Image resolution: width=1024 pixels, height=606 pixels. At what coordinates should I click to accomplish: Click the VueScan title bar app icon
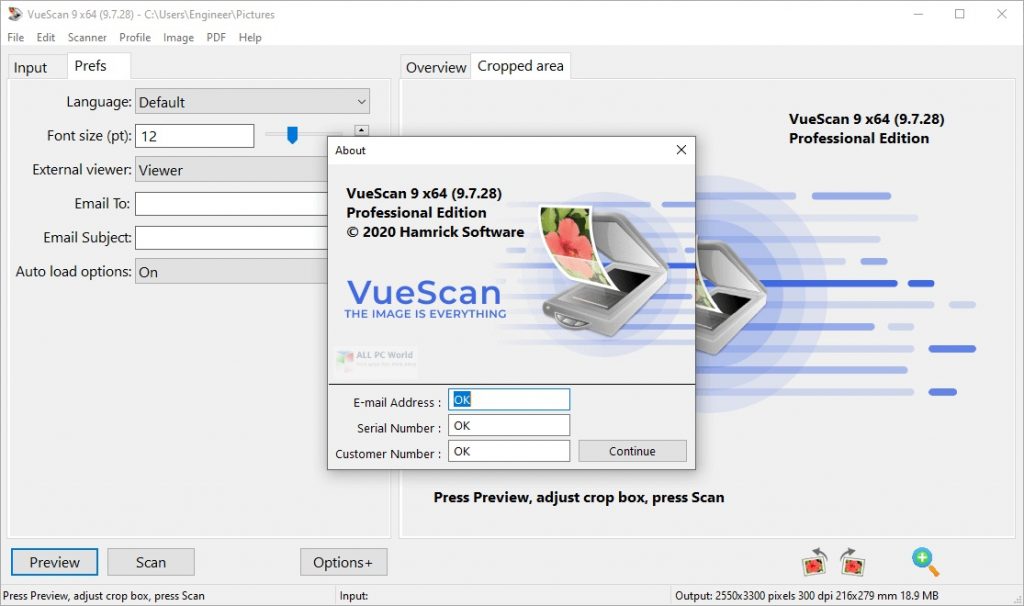click(x=14, y=14)
